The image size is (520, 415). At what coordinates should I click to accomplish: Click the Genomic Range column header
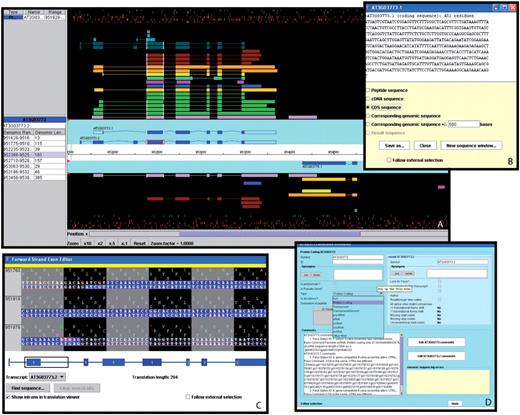[x=18, y=132]
